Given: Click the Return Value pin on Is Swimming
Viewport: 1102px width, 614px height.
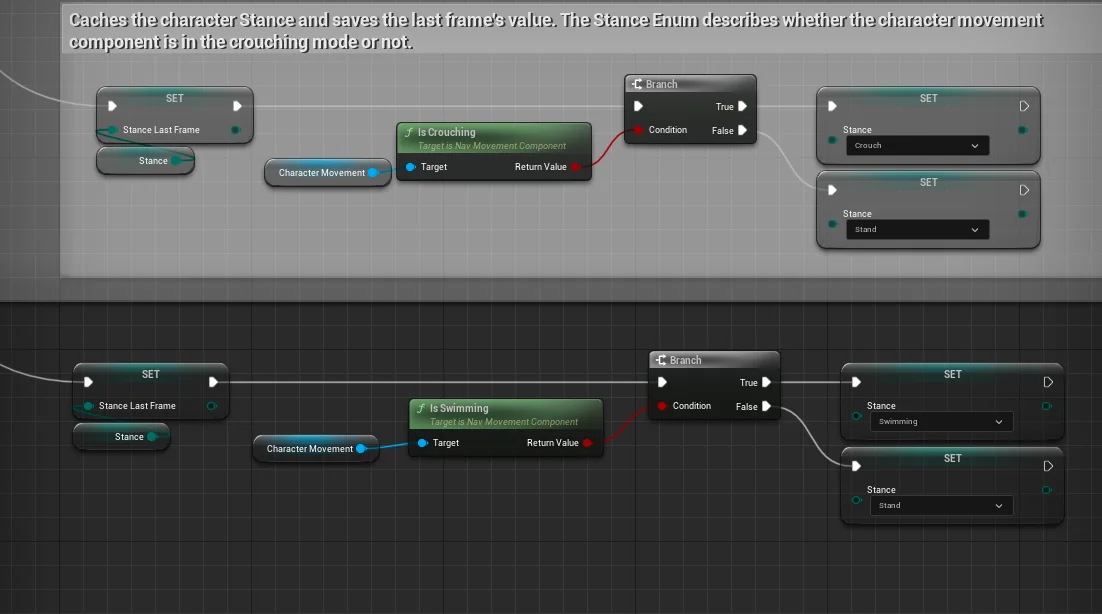Looking at the screenshot, I should click(x=588, y=443).
